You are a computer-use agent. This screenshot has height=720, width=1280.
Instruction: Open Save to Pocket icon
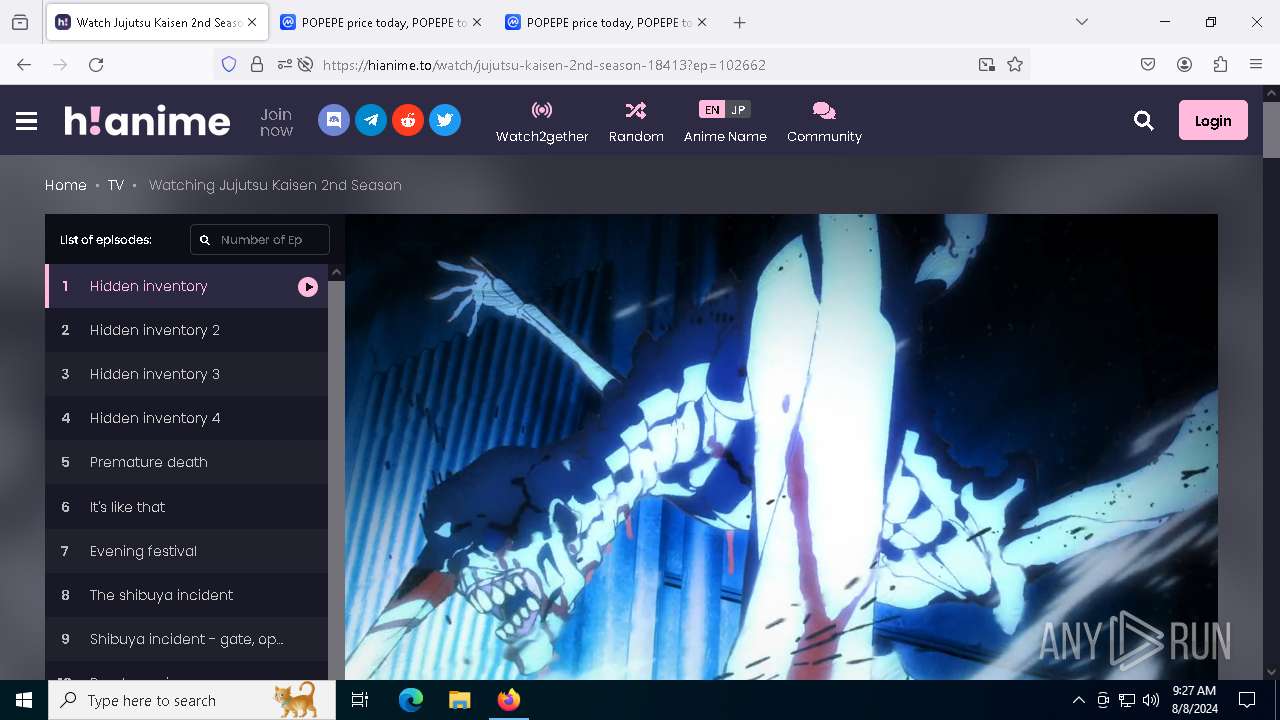(x=1148, y=64)
